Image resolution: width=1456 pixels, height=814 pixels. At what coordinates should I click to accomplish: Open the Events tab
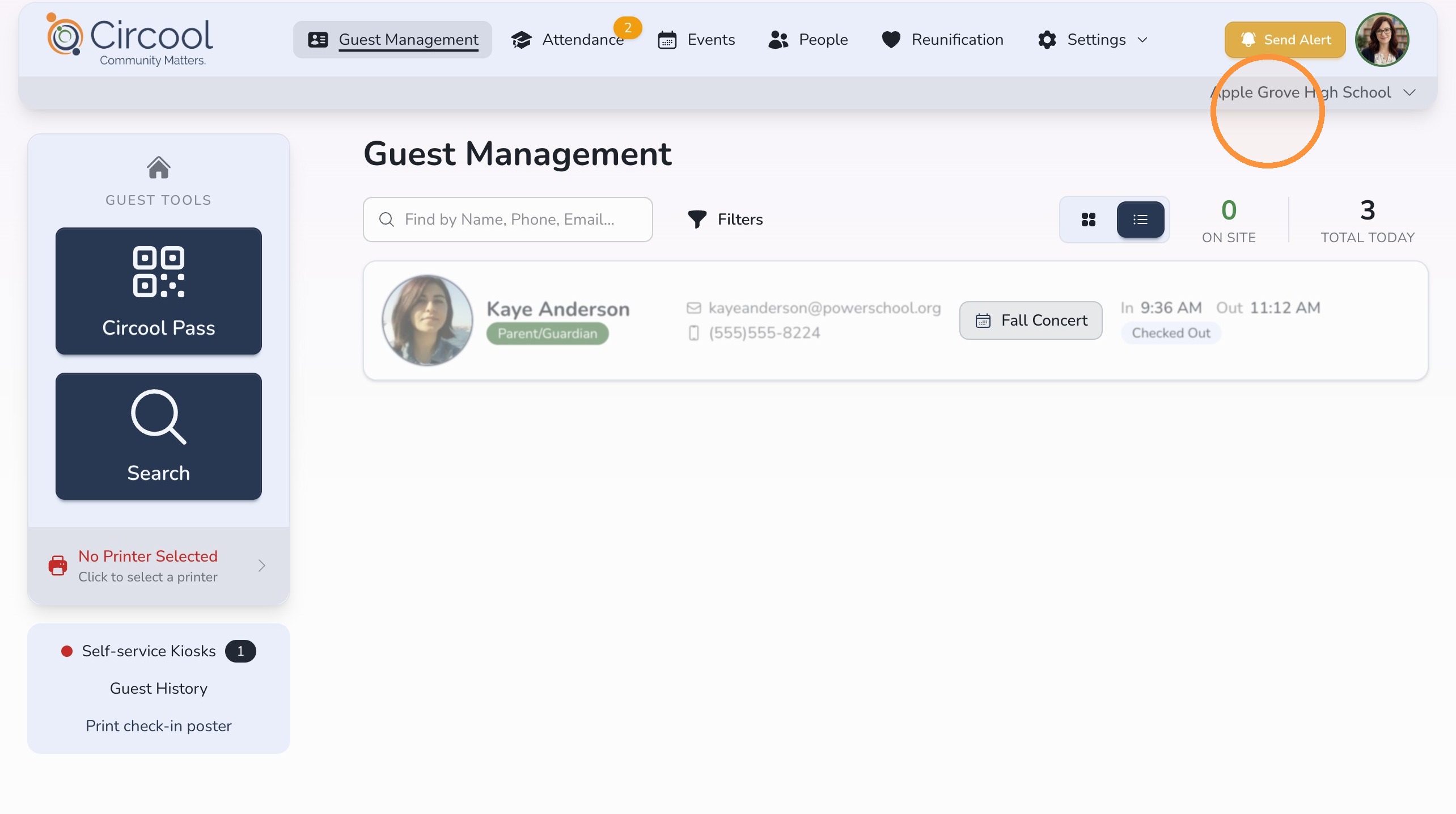coord(696,40)
